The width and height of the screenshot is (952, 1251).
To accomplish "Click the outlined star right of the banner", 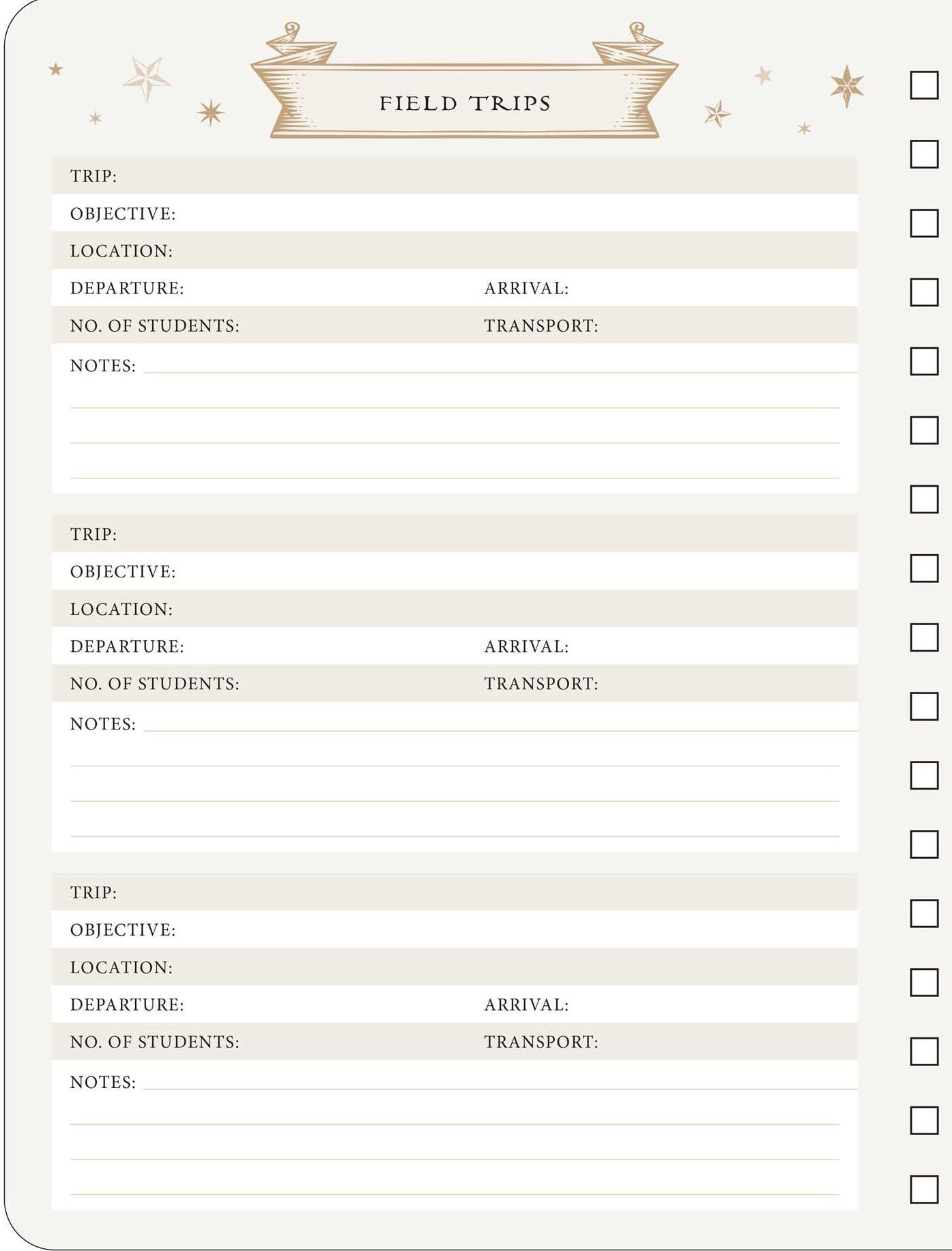I will [x=717, y=114].
